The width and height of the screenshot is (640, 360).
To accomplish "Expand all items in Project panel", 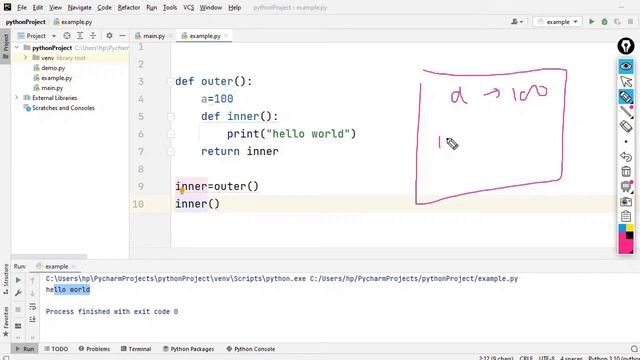I will (80, 36).
